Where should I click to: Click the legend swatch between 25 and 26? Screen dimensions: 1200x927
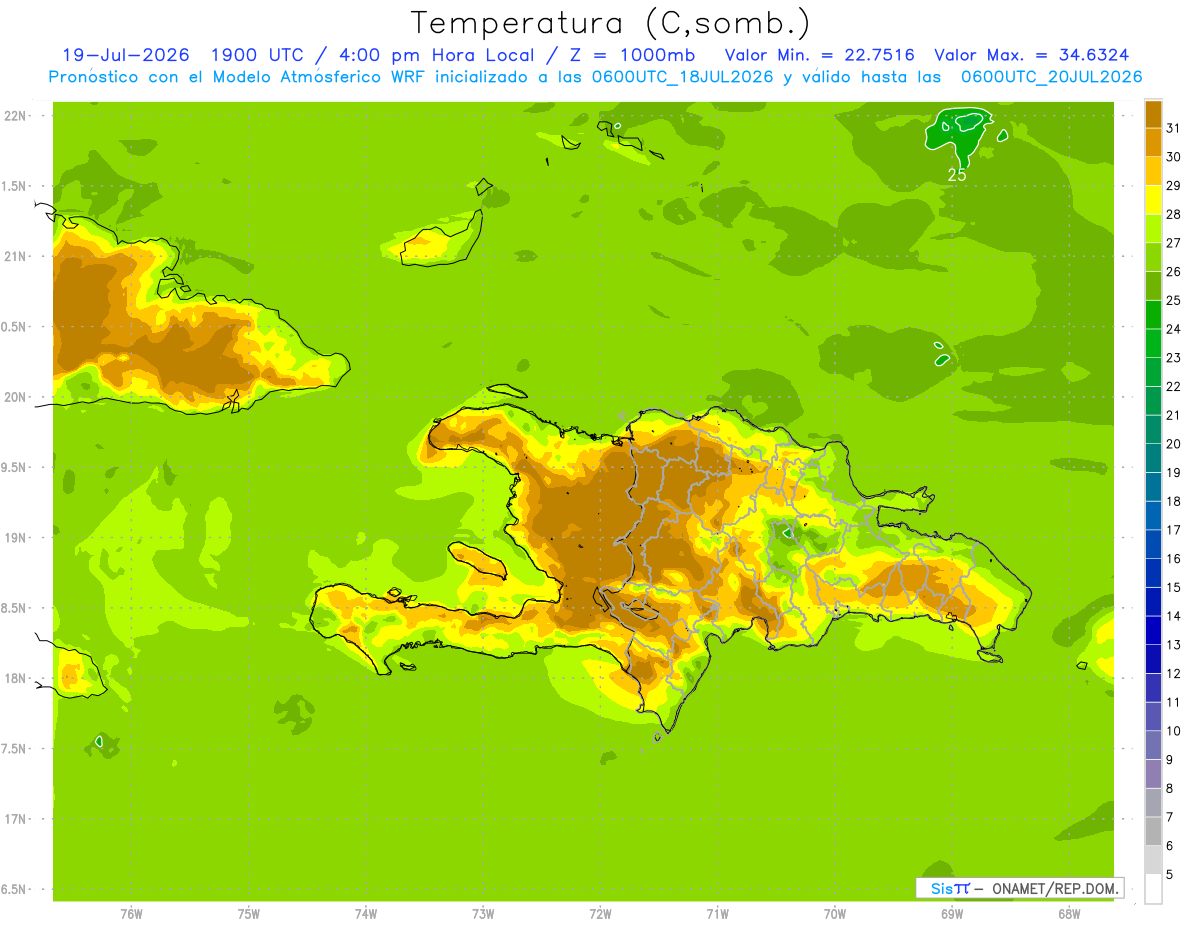pyautogui.click(x=1153, y=285)
